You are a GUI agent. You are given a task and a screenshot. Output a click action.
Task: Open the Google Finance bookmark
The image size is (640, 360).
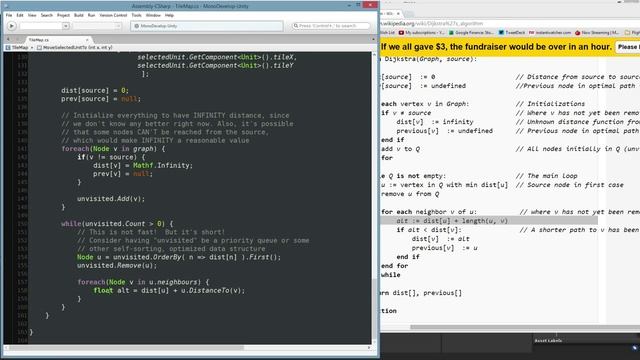[471, 33]
